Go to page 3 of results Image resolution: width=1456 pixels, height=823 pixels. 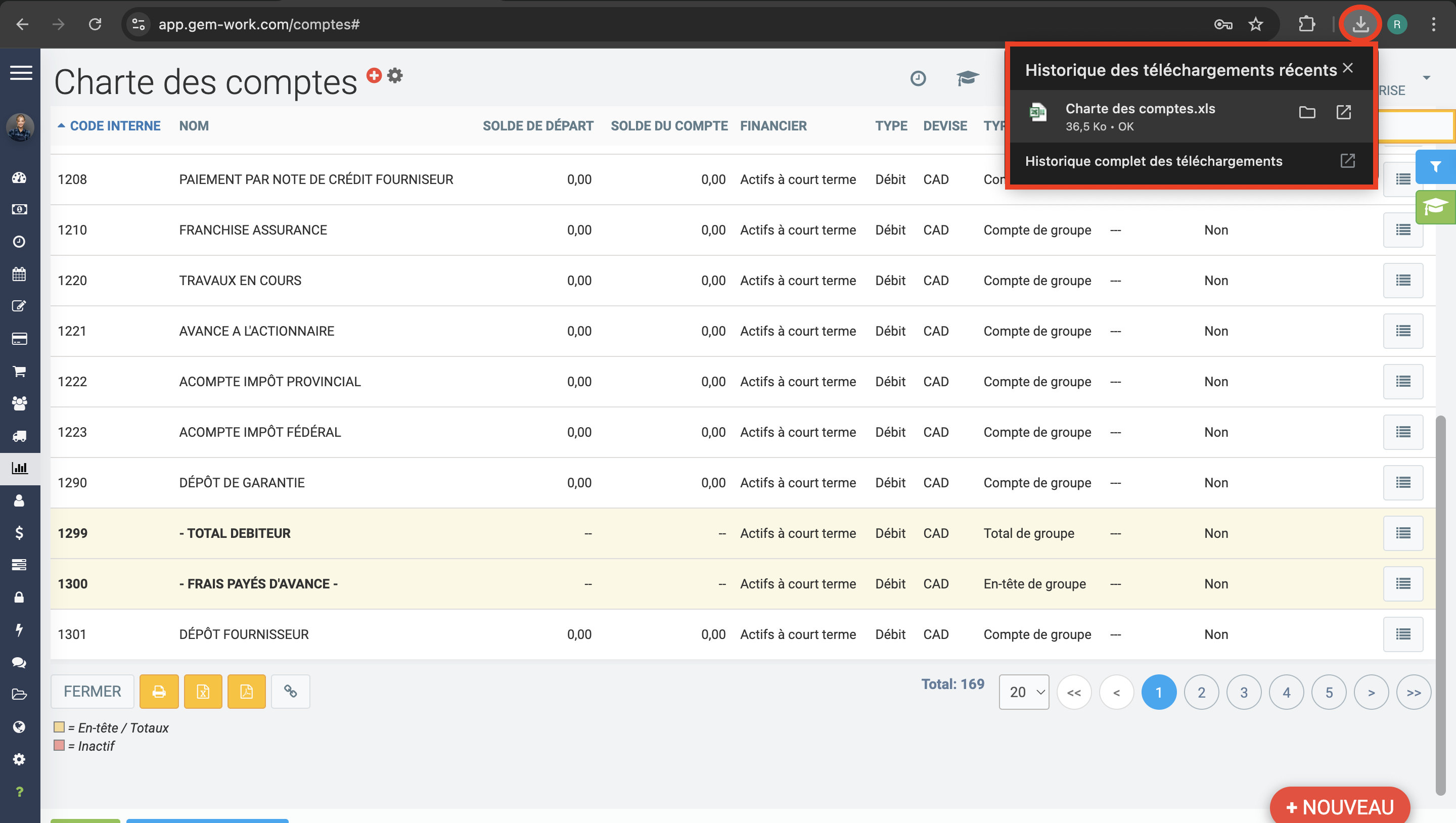[x=1244, y=692]
